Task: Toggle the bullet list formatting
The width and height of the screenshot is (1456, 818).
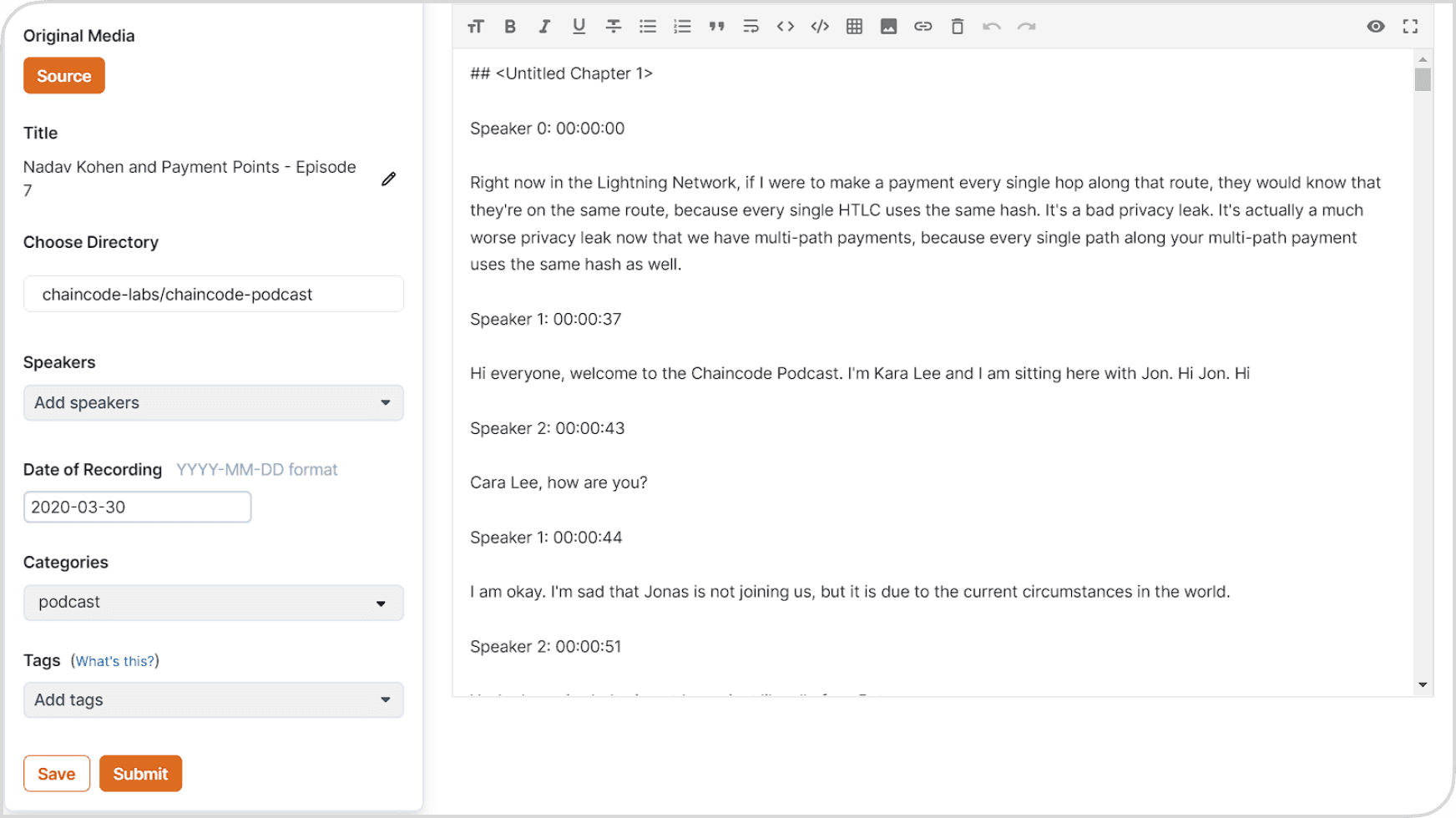Action: 648,26
